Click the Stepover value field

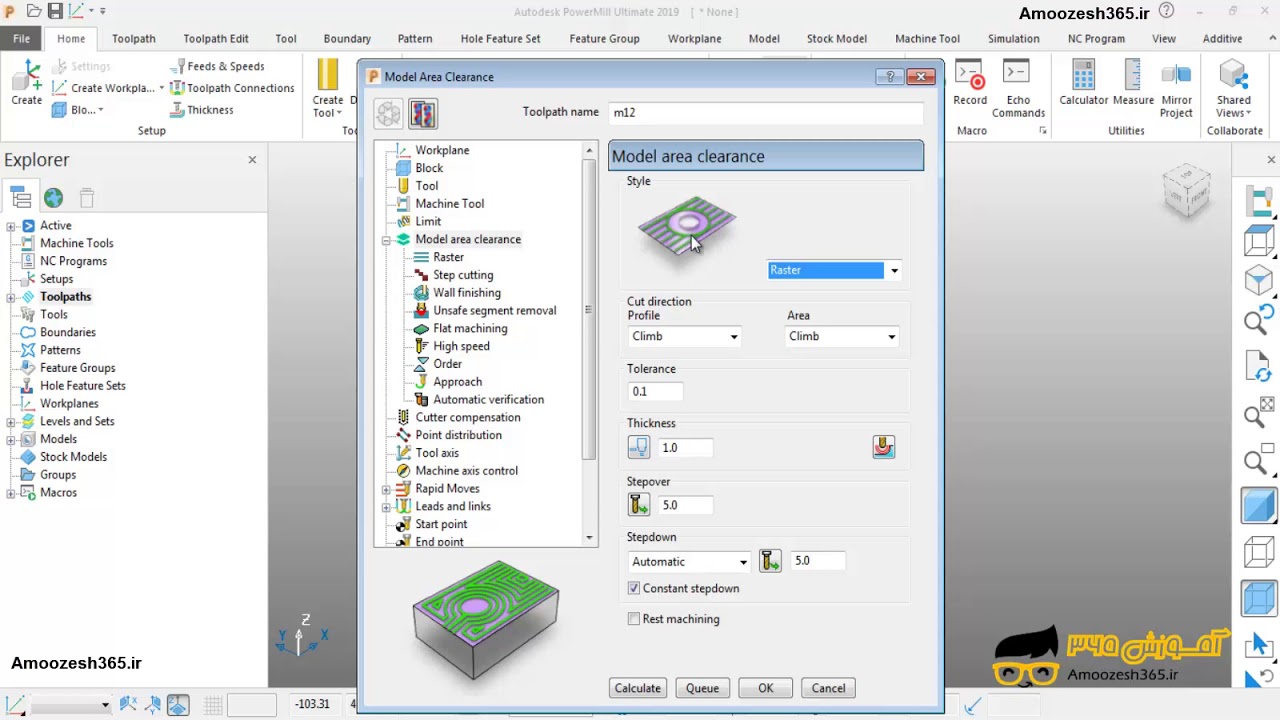click(x=685, y=506)
